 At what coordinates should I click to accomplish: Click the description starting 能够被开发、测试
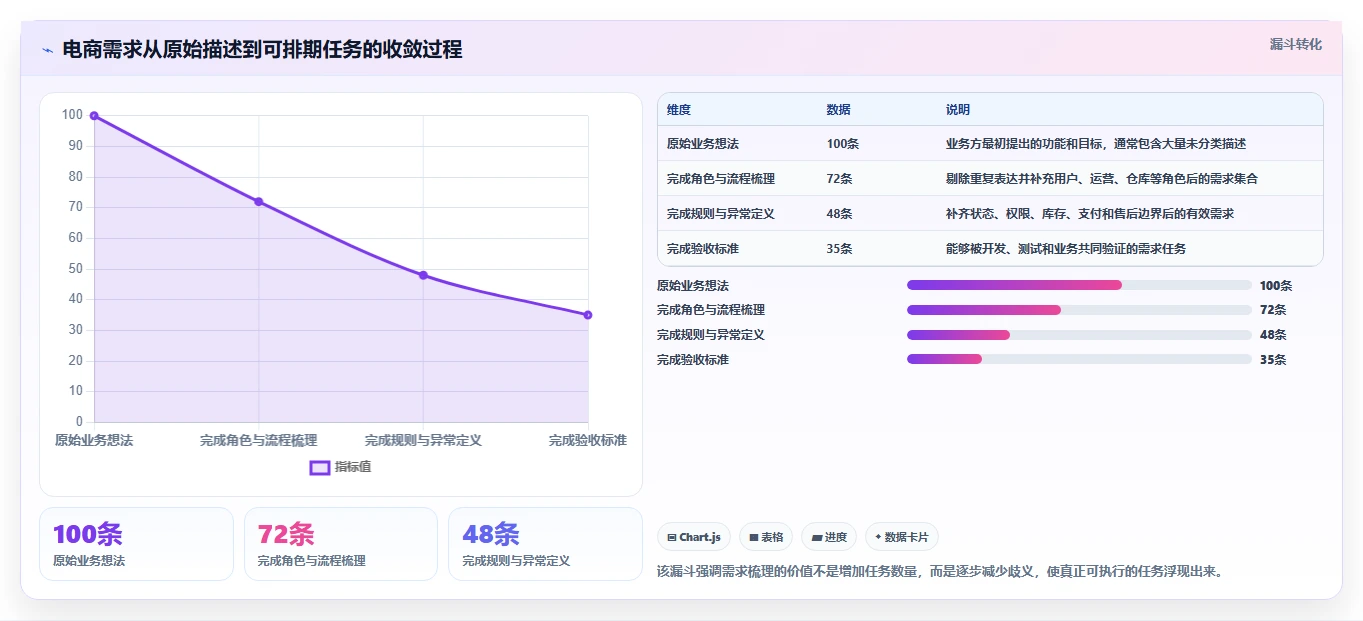[x=1066, y=249]
